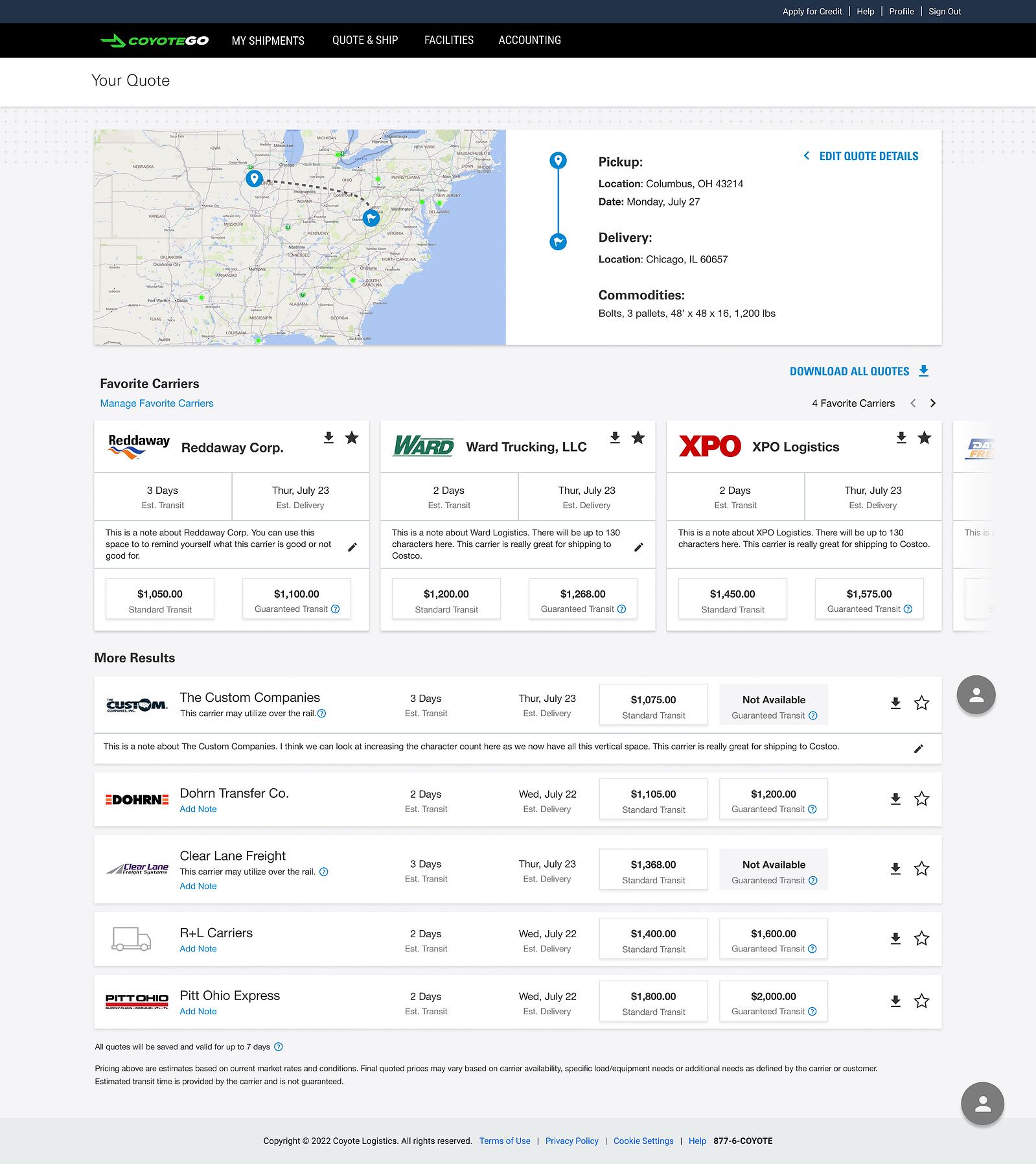The height and width of the screenshot is (1164, 1036).
Task: Add note for Pitt Ohio Express
Action: point(198,1012)
